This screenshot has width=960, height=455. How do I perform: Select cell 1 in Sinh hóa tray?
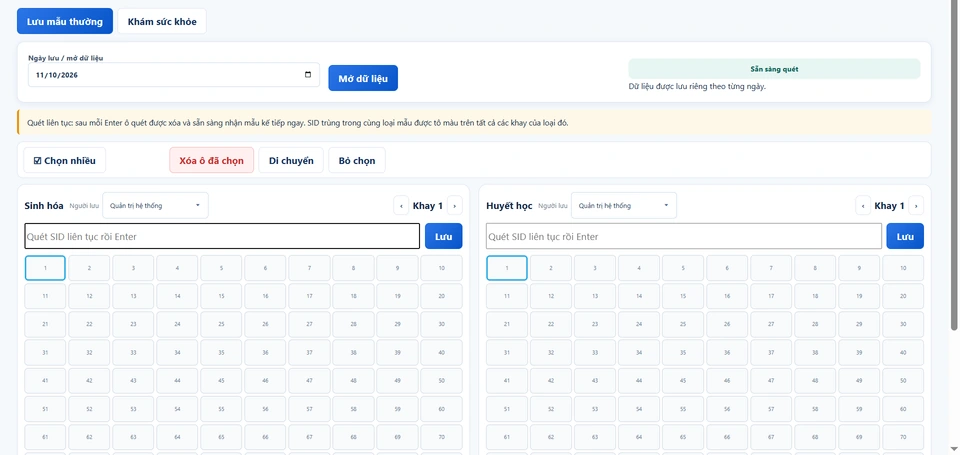[x=45, y=268]
